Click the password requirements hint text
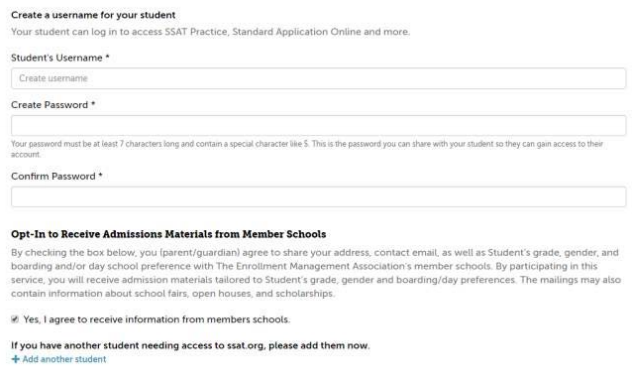 307,149
